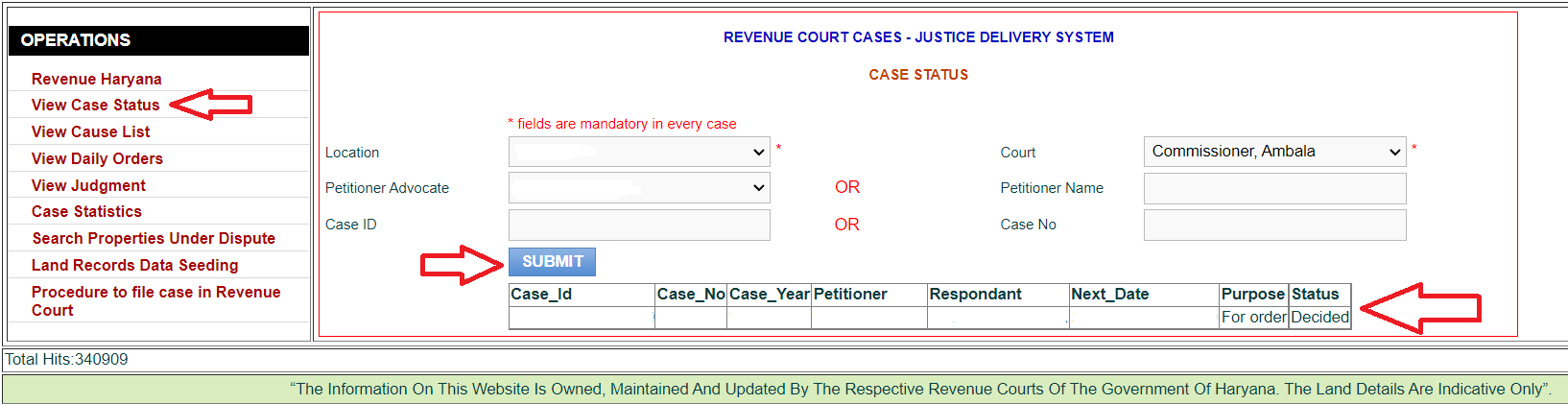Viewport: 1568px width, 404px height.
Task: Open the Court dropdown showing Commissioner, Ambala
Action: (1274, 152)
